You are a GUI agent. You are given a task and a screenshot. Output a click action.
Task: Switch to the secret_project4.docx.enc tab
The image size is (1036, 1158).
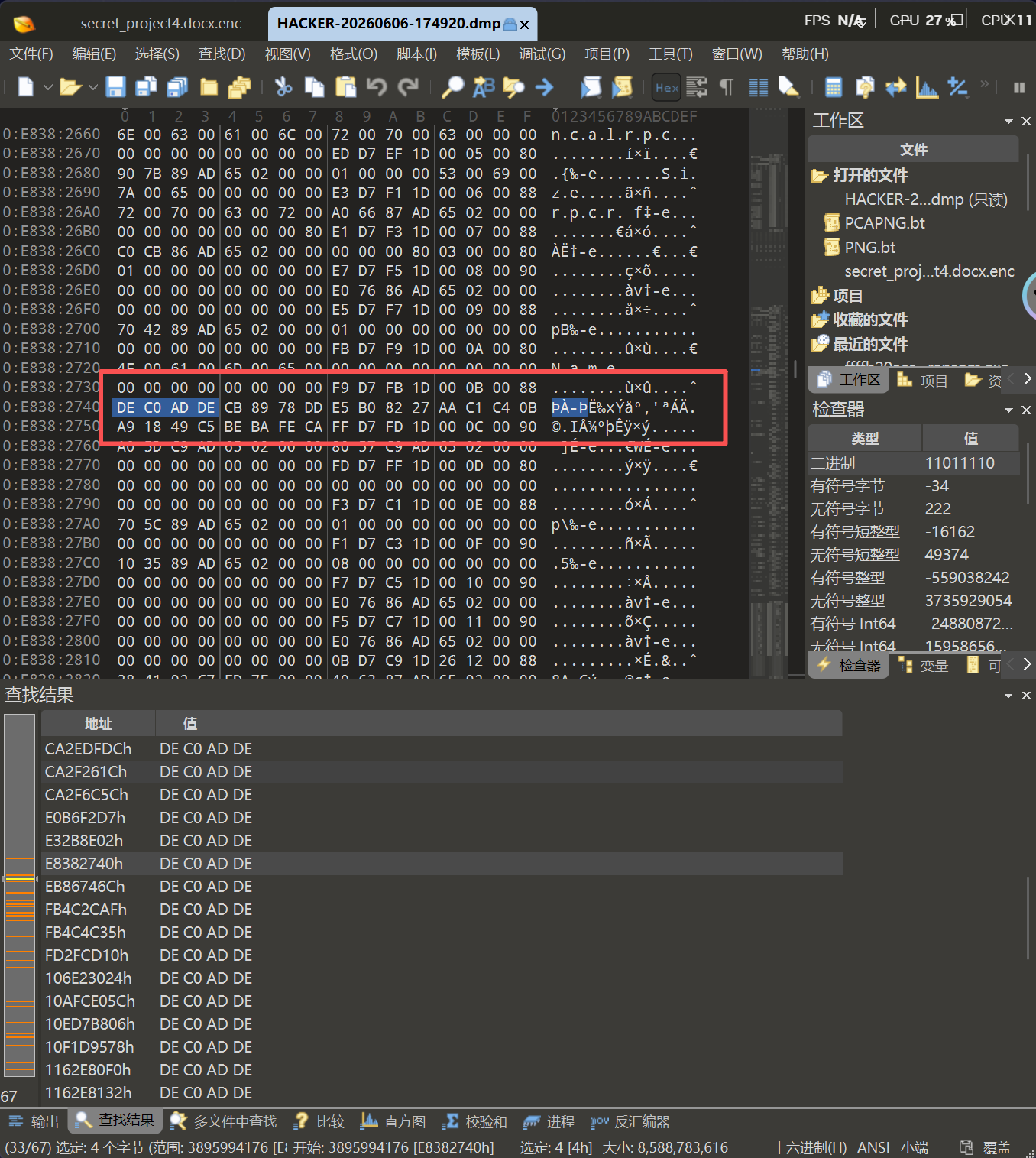(x=161, y=24)
